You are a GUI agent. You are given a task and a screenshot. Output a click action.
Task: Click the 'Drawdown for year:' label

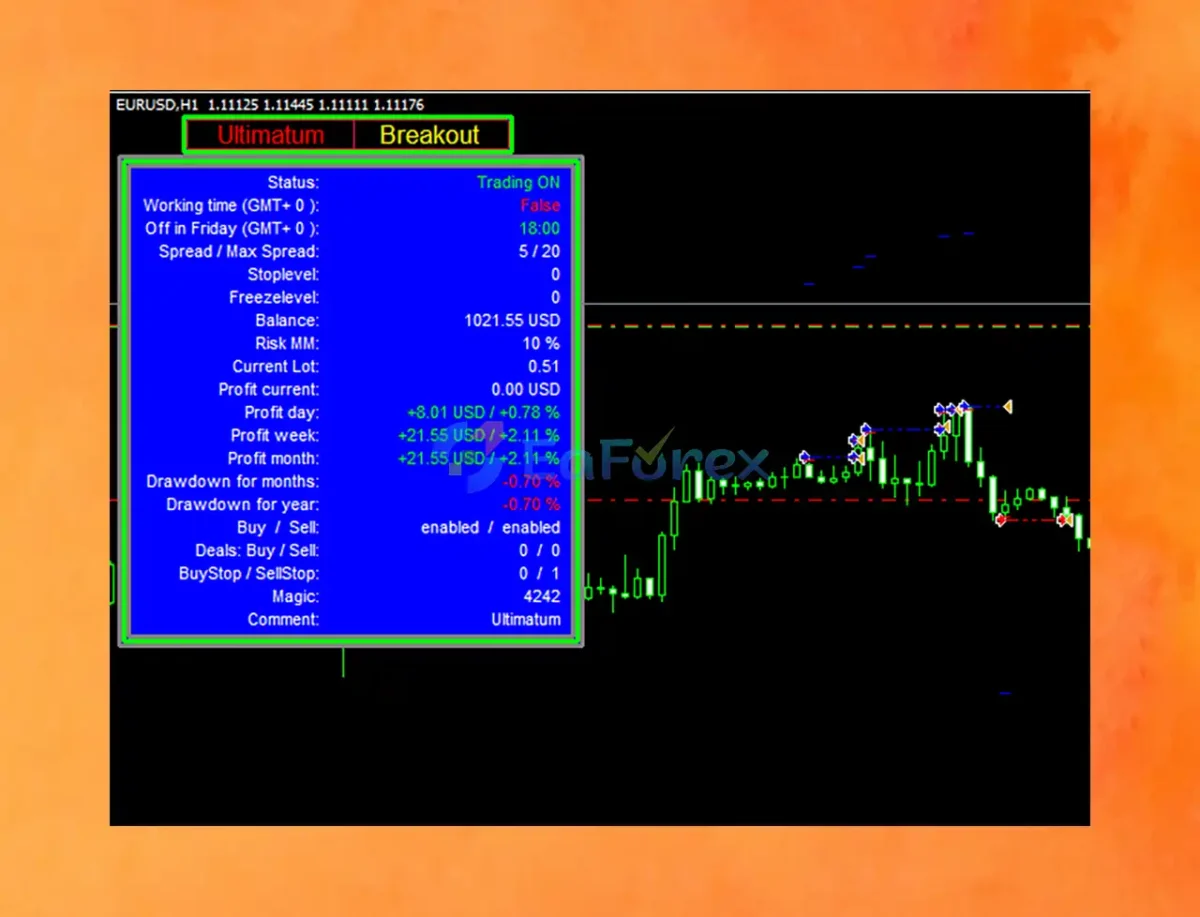coord(243,504)
